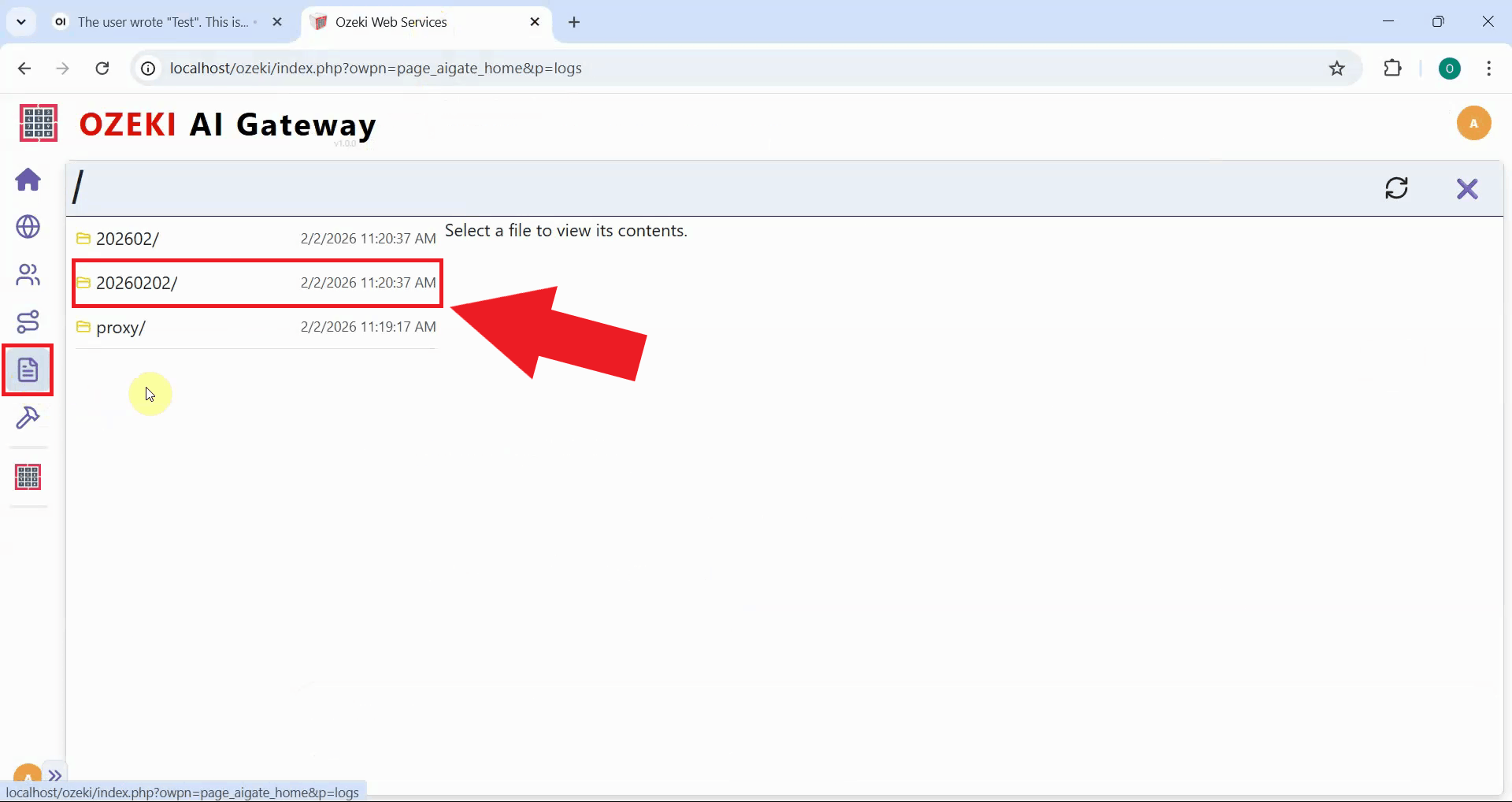Click the OZEKI AI Gateway logo link
Screen dimensions: 1512x802
(x=227, y=124)
